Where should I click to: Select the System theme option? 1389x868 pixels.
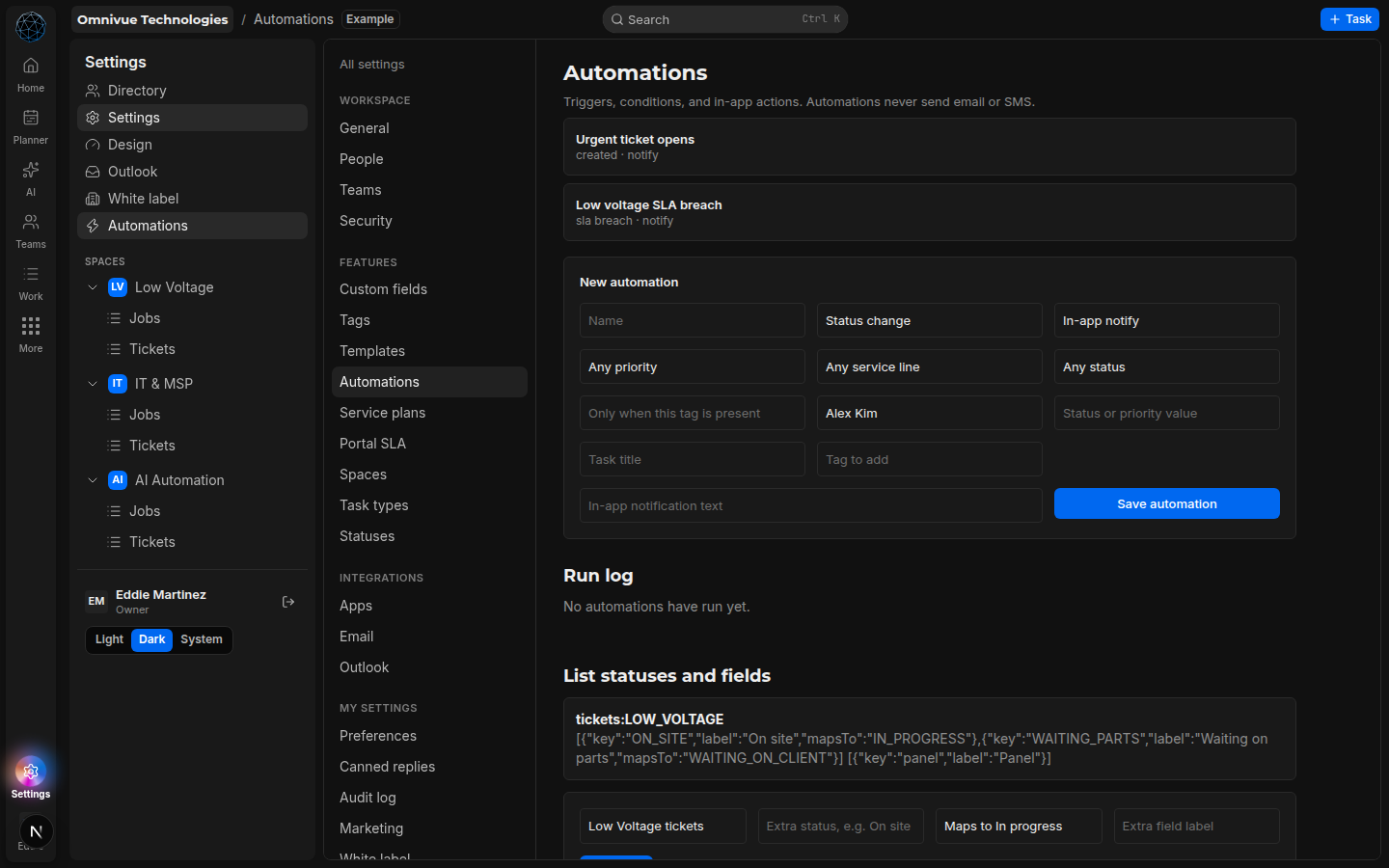202,639
